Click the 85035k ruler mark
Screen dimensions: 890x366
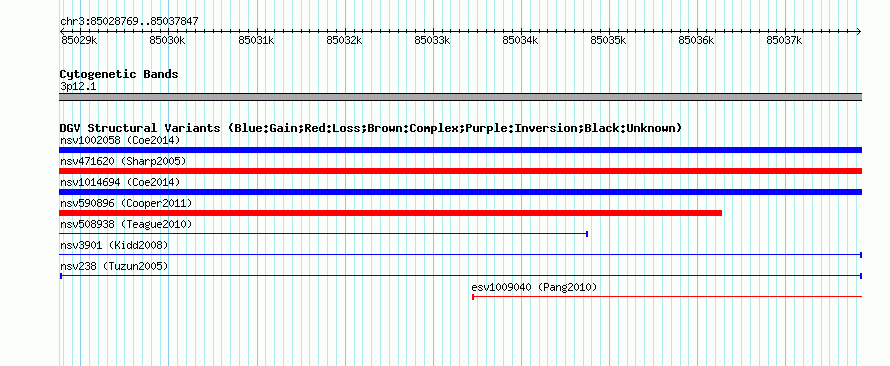tap(608, 40)
